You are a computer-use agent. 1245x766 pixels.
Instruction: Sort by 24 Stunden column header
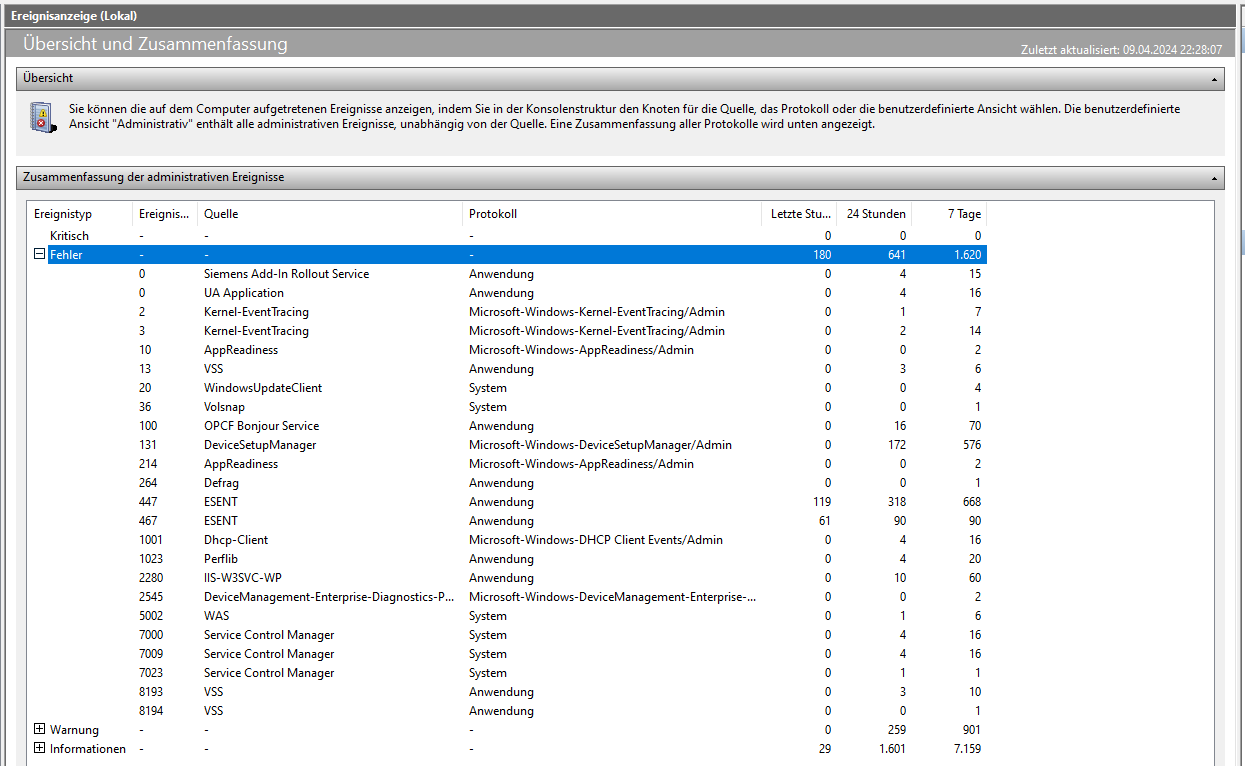click(875, 214)
